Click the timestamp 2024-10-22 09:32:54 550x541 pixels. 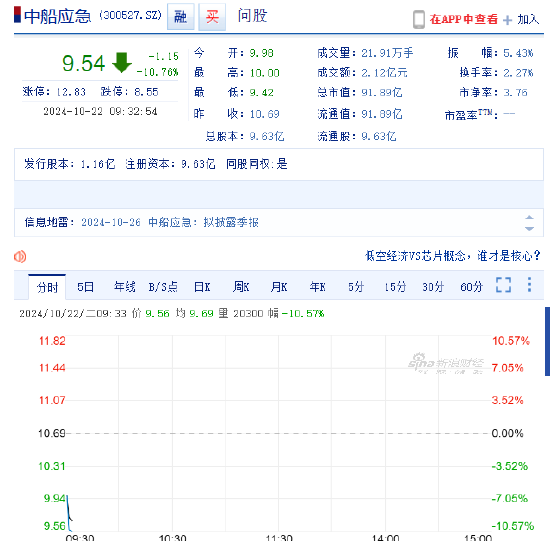100,112
